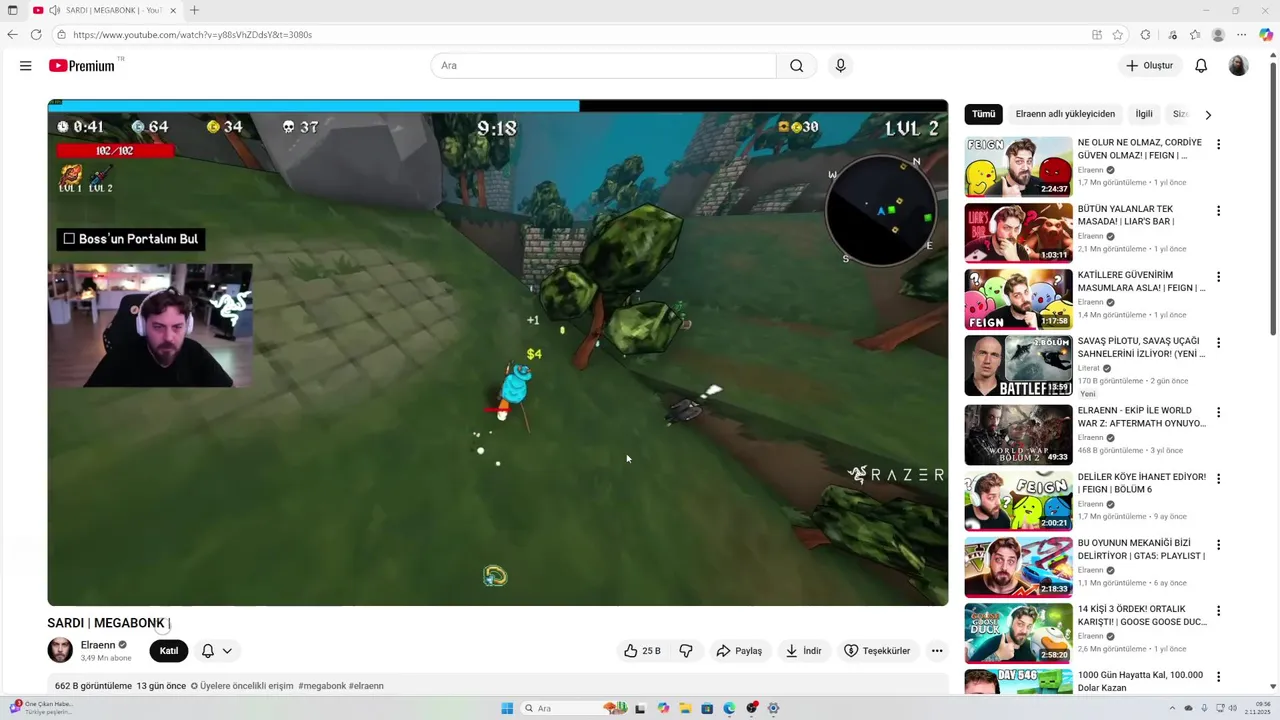Viewport: 1280px width, 720px height.
Task: Open options for BÜTÜN YALANLAR TEK MASADA video
Action: pyautogui.click(x=1218, y=211)
